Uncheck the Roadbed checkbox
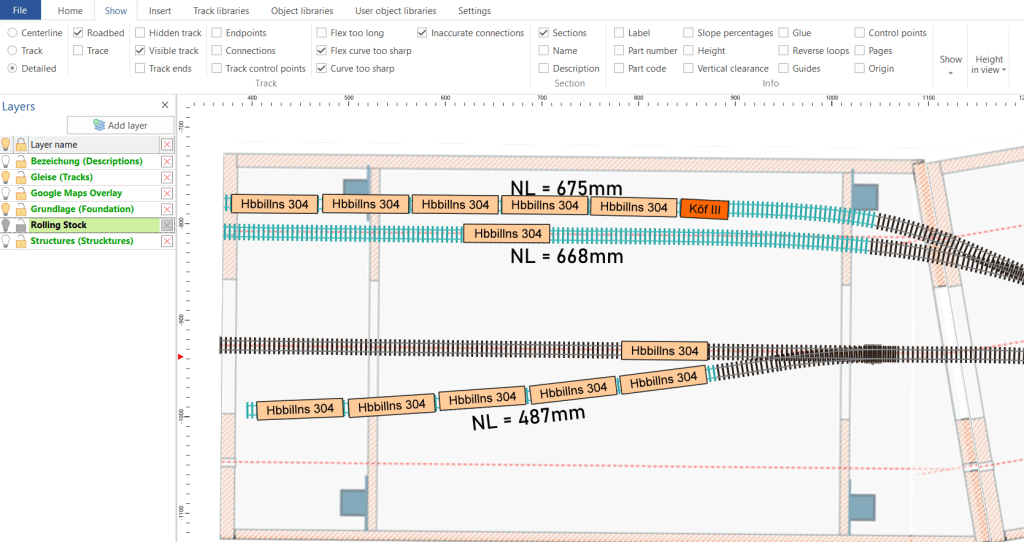Image resolution: width=1024 pixels, height=542 pixels. point(79,33)
